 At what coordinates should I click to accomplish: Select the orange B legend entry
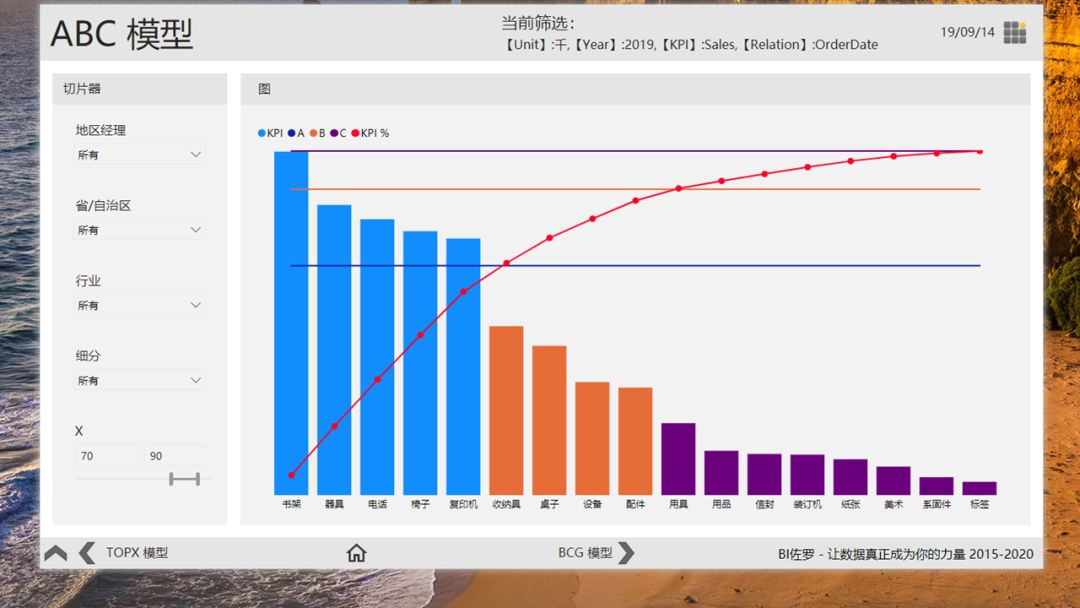point(317,133)
